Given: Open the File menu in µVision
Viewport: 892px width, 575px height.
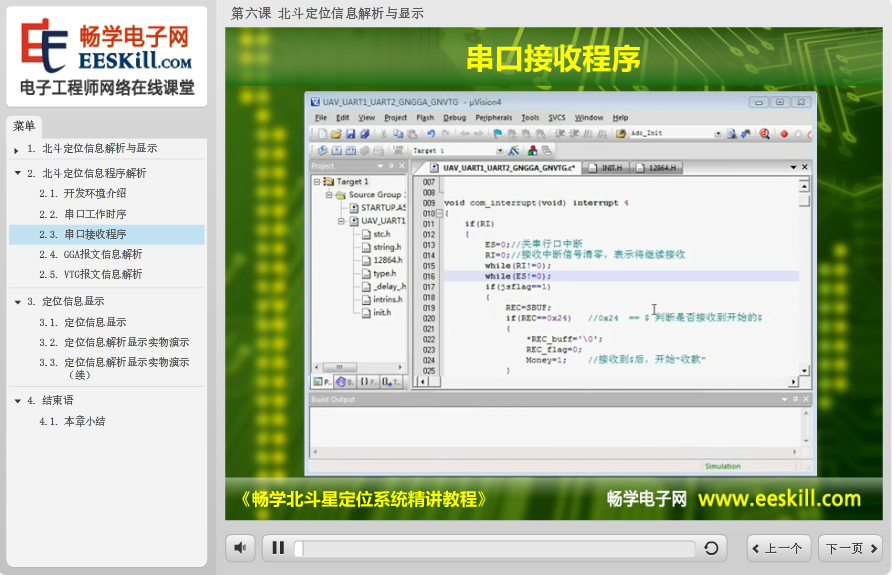Looking at the screenshot, I should [x=321, y=118].
